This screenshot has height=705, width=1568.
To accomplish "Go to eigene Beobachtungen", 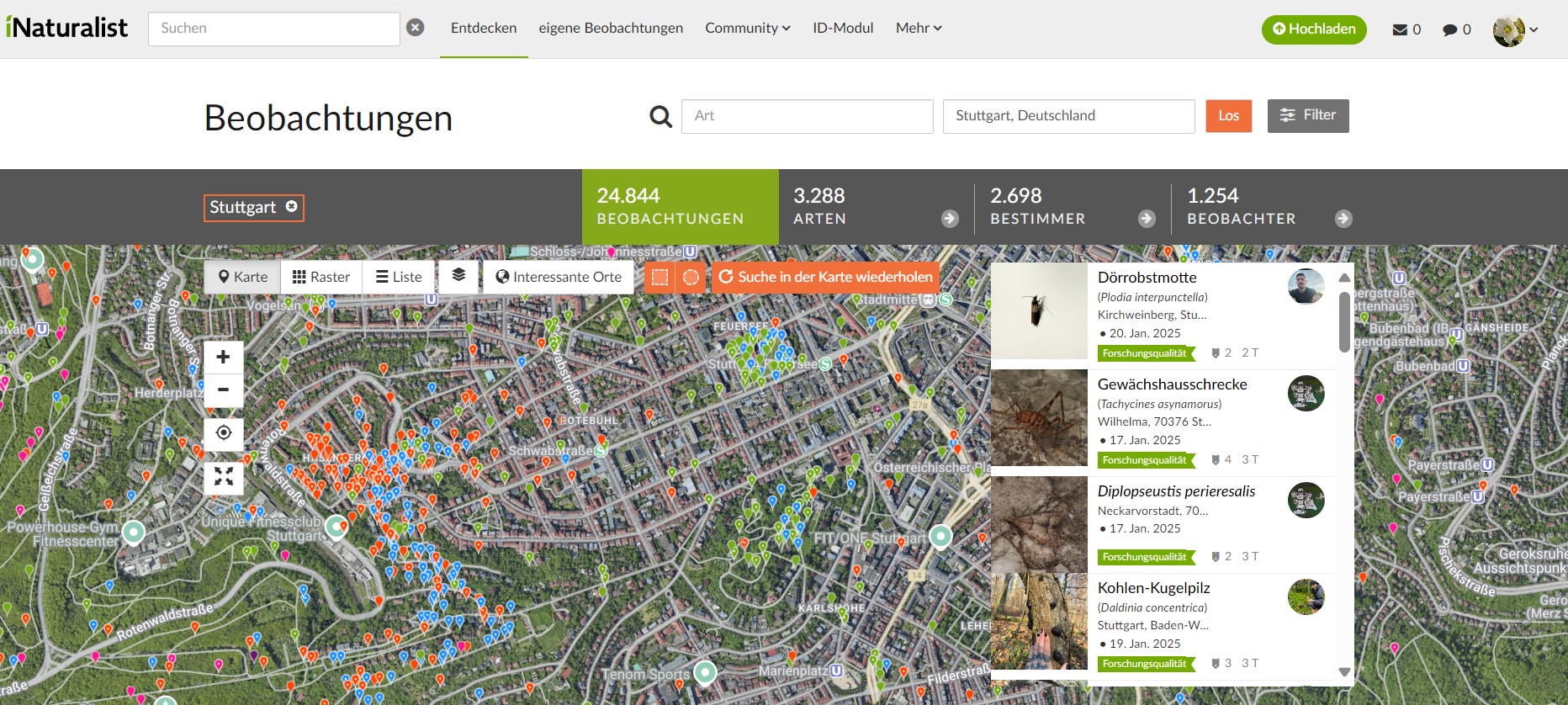I will [x=611, y=28].
